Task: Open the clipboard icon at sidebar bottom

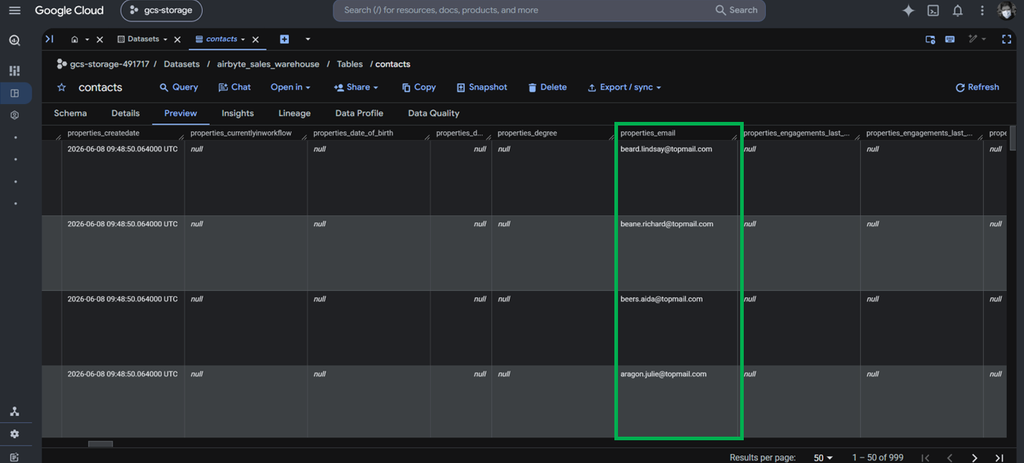Action: [14, 457]
